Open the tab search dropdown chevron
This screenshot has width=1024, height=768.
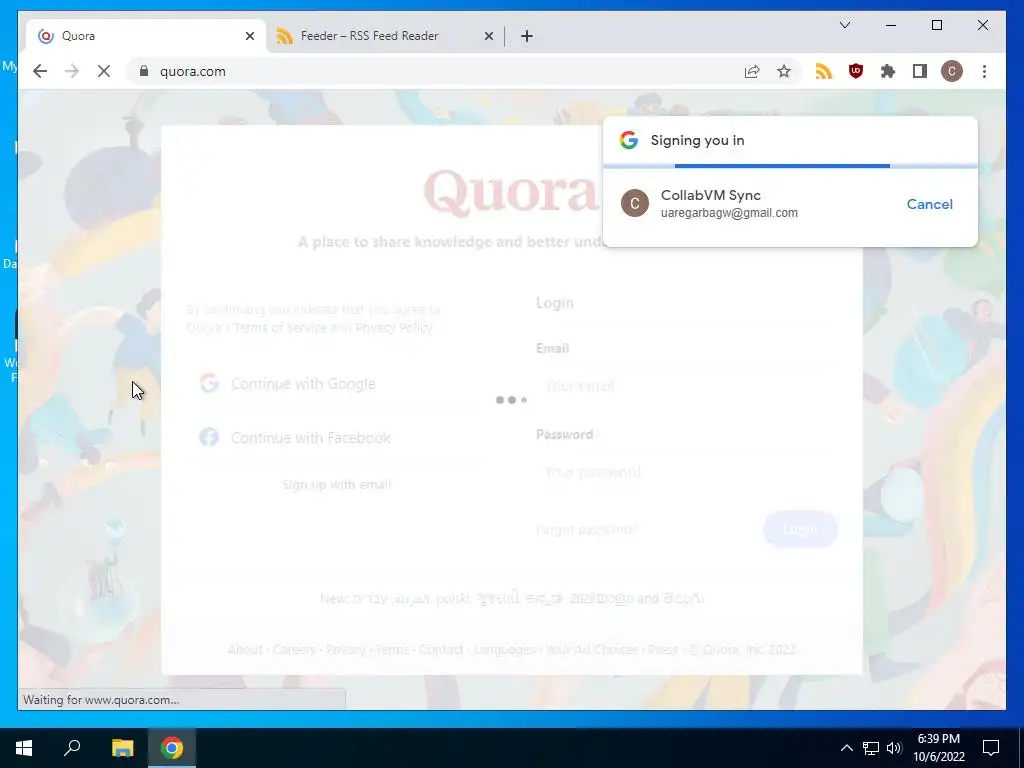point(844,25)
